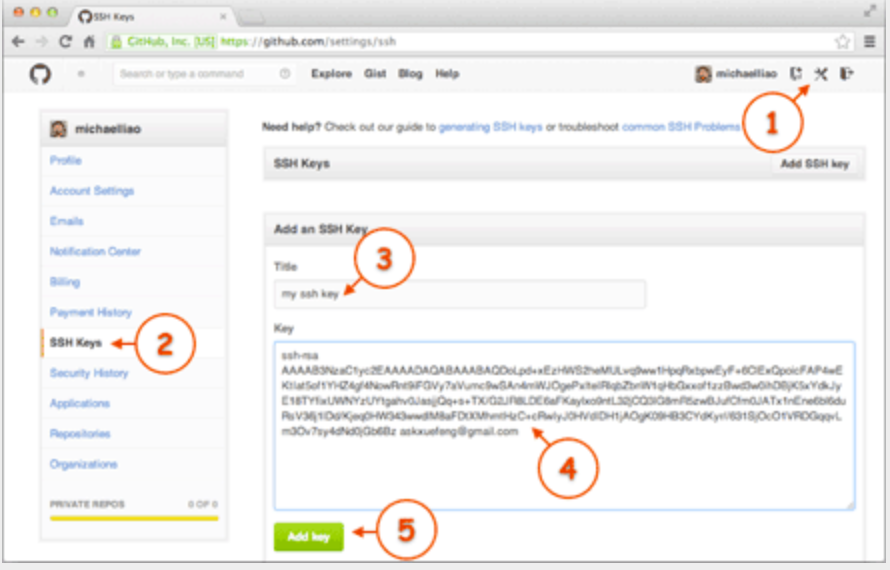Screen dimensions: 890x570
Task: Open Chrome hamburger menu
Action: [870, 41]
